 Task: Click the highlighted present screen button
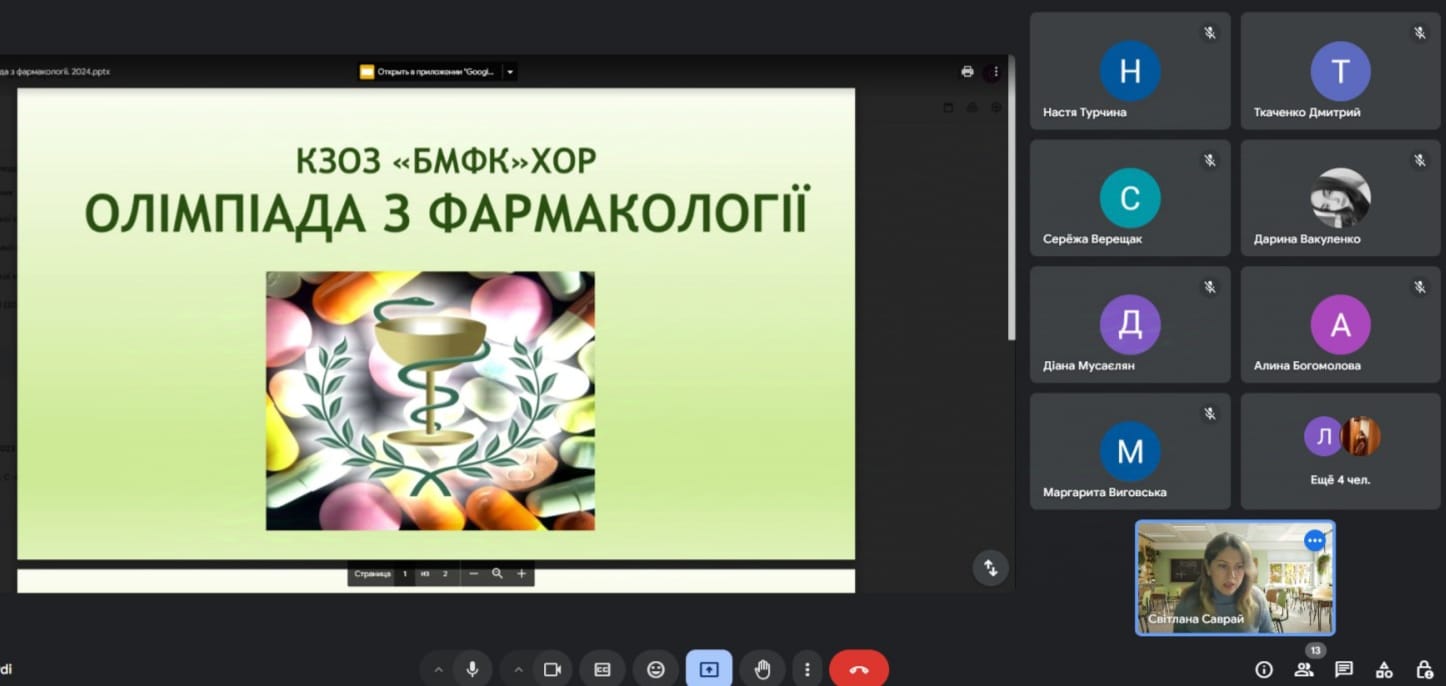click(709, 669)
